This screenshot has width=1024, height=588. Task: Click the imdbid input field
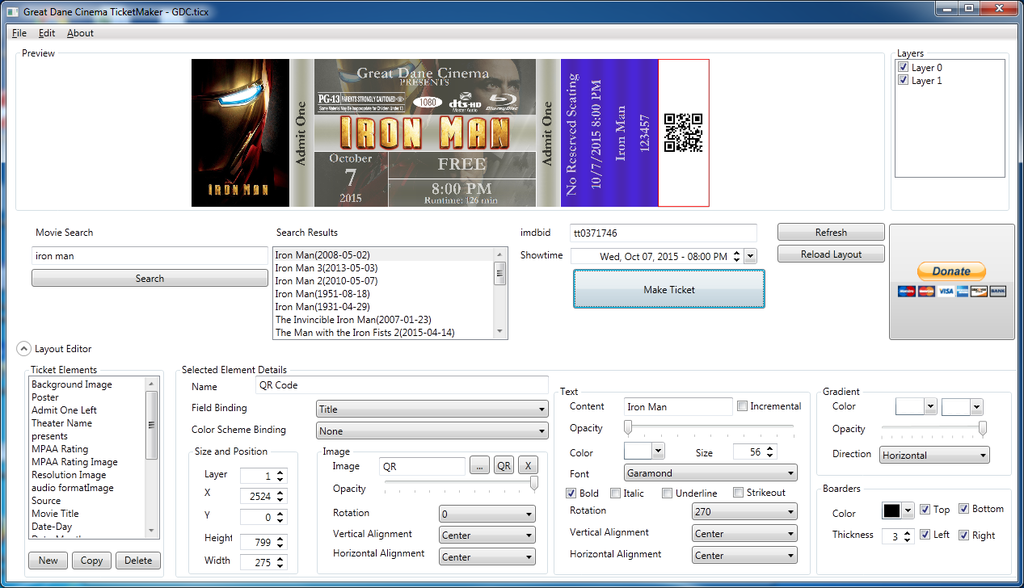pos(664,233)
